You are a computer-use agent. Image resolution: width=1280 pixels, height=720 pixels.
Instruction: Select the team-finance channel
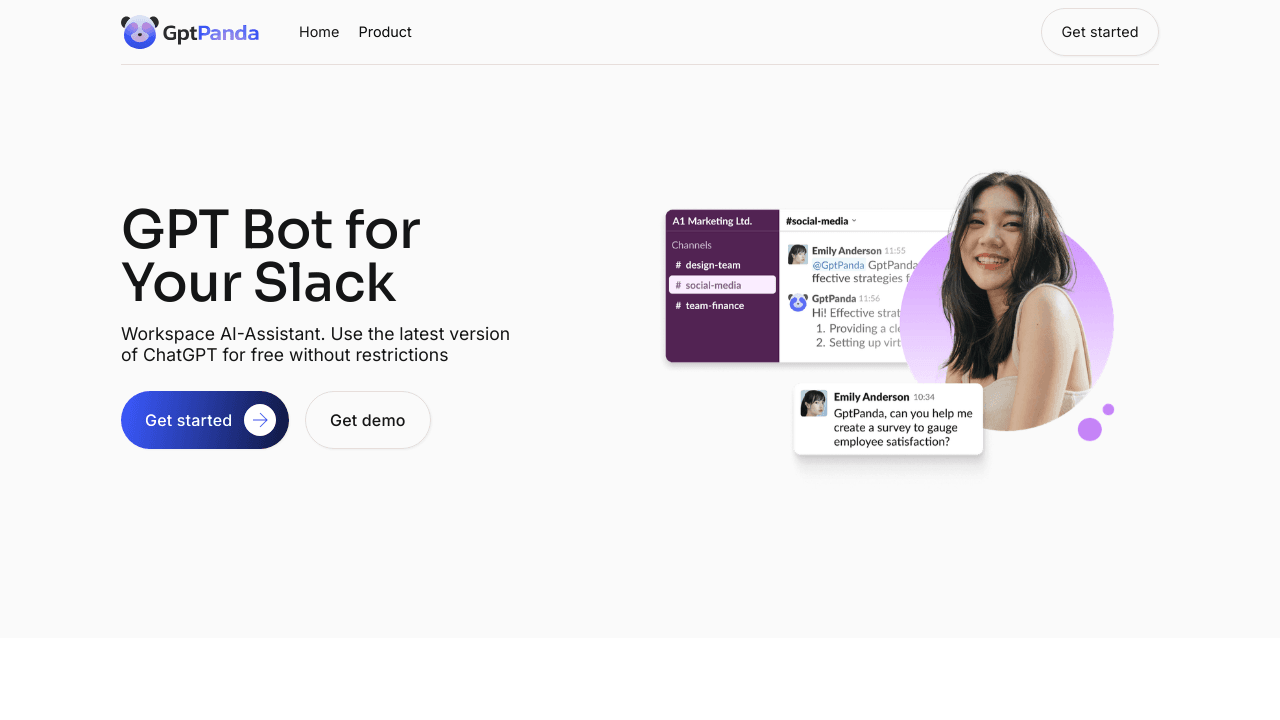pos(712,305)
